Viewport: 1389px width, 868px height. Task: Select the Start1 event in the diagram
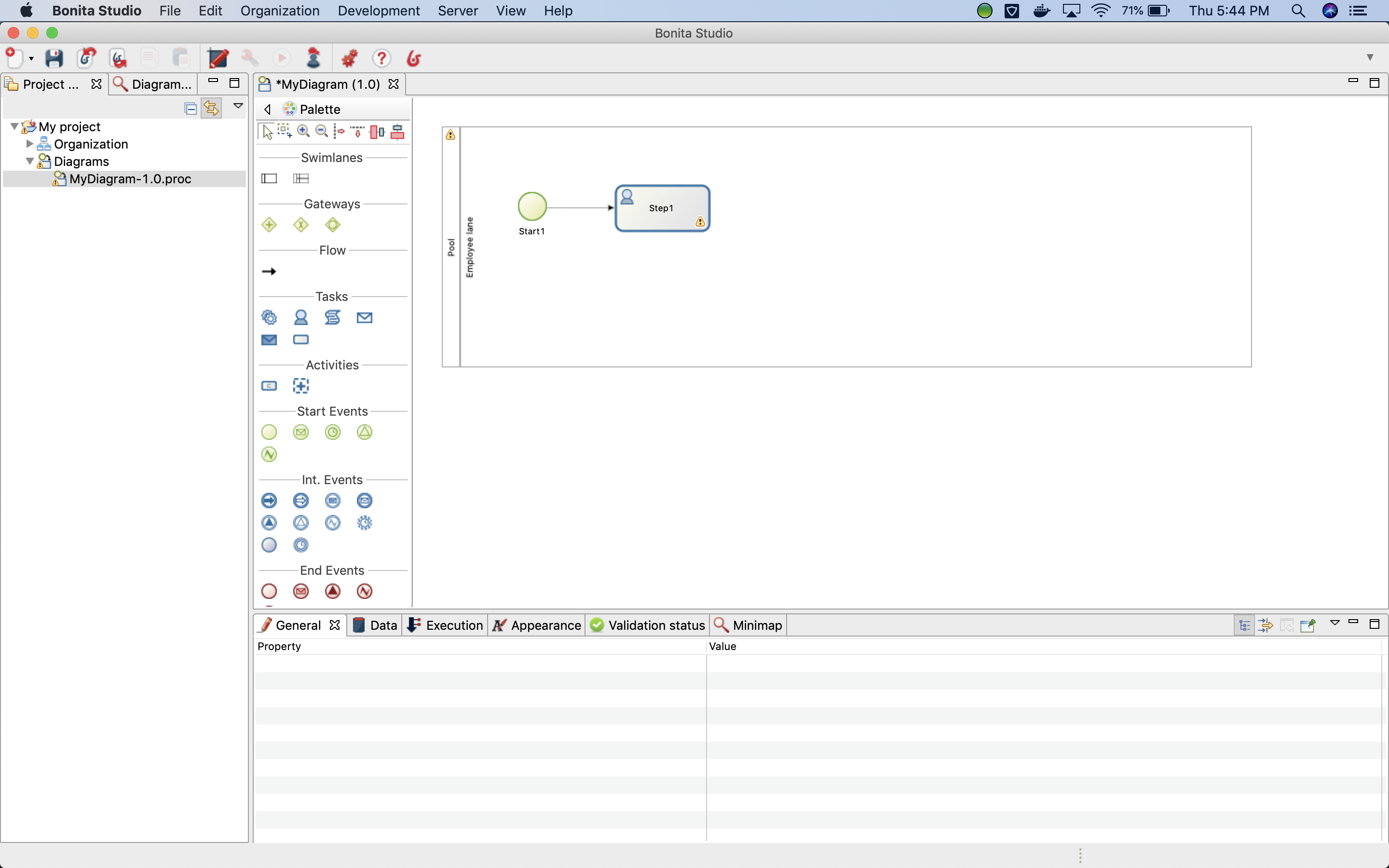(x=532, y=206)
